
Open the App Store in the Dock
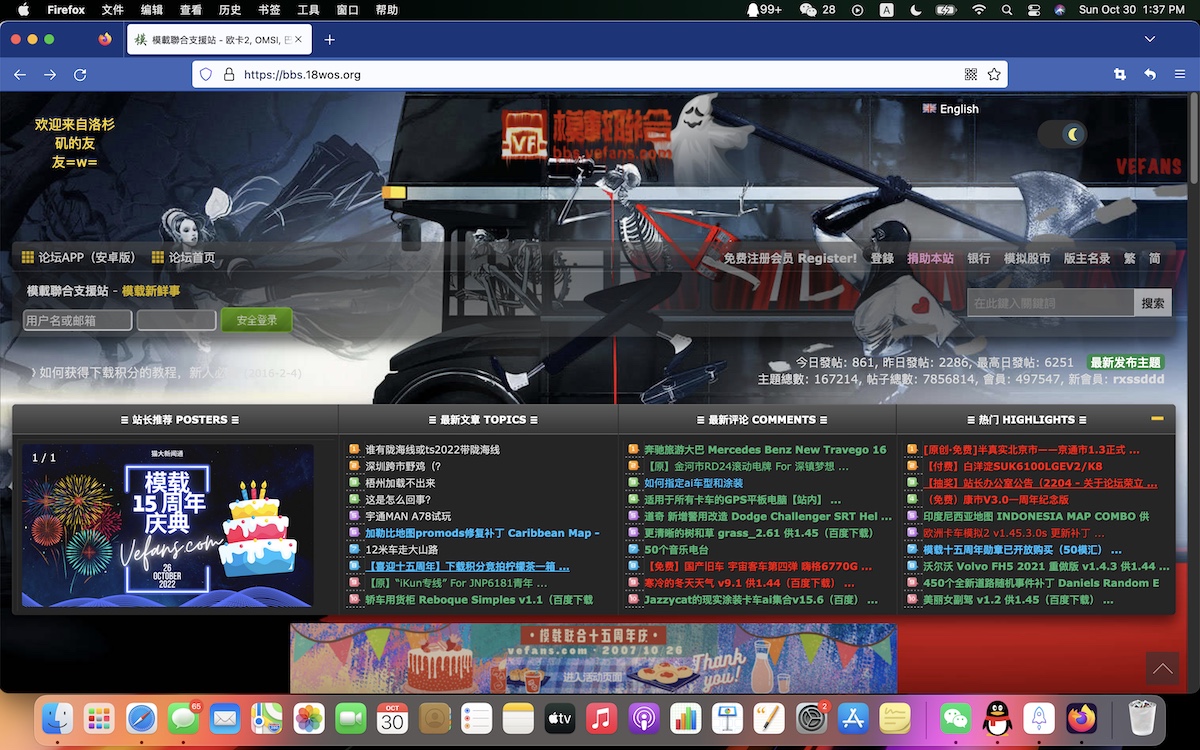coord(853,718)
